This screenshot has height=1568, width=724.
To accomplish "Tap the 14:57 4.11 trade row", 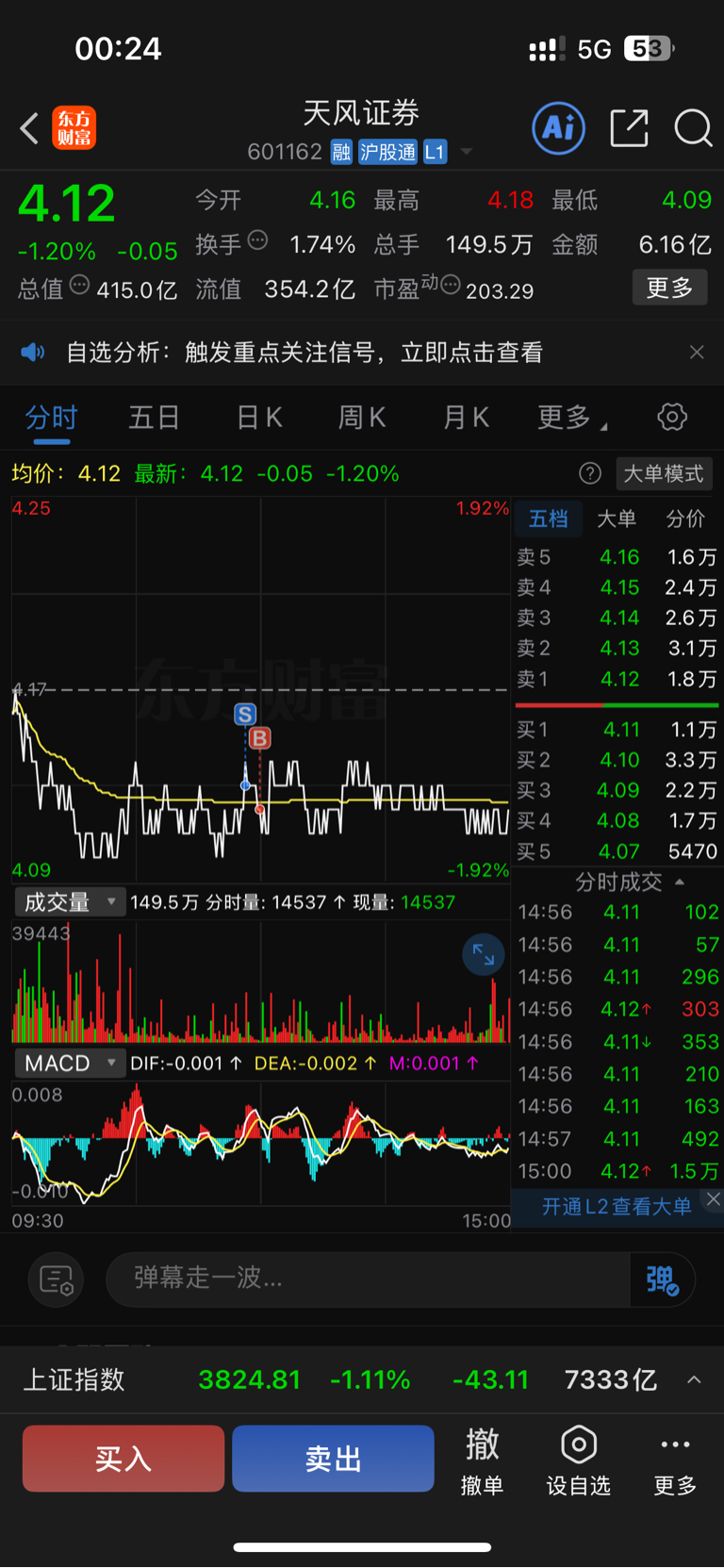I will (x=617, y=1139).
